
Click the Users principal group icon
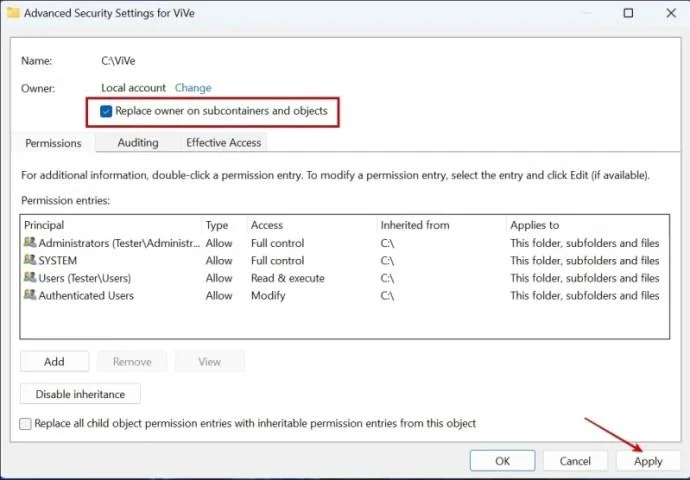tap(29, 278)
